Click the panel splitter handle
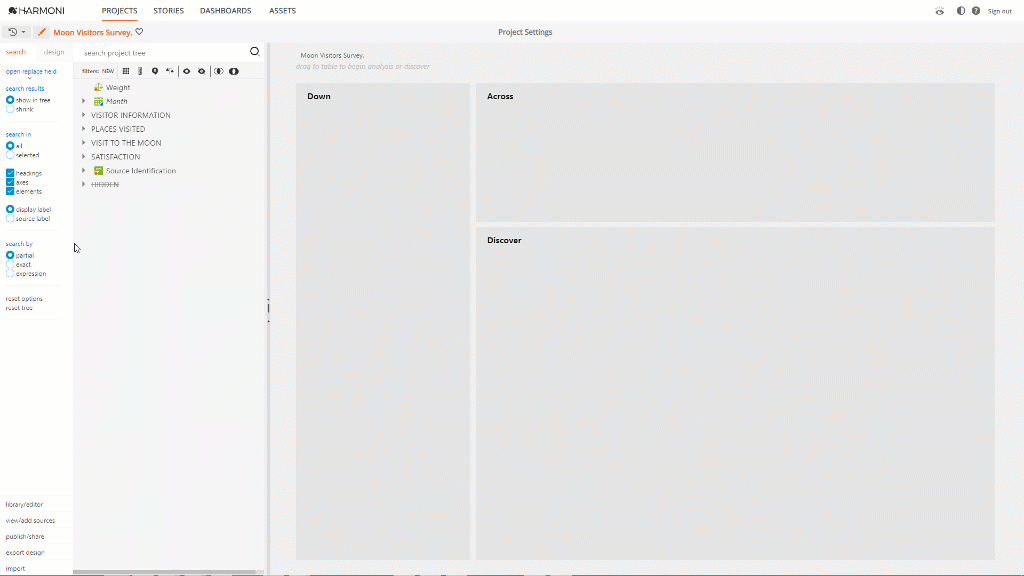1024x576 pixels. point(268,310)
